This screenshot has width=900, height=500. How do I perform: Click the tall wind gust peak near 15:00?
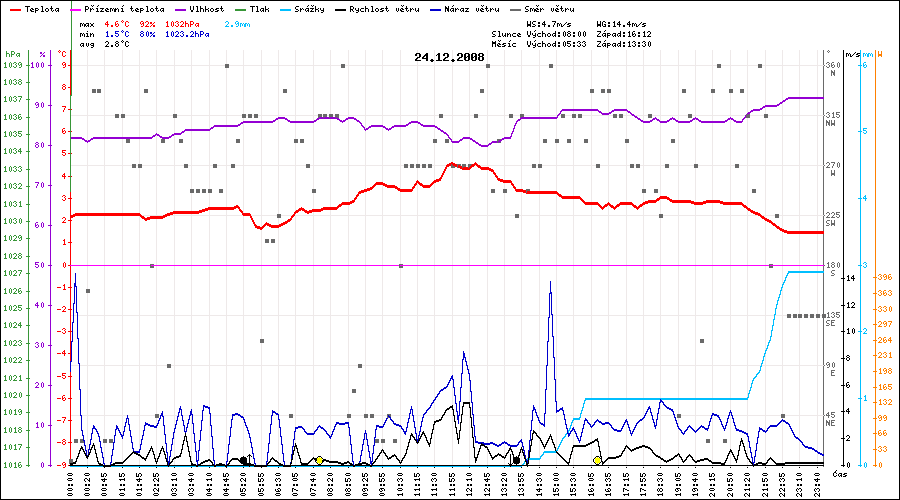(x=550, y=284)
